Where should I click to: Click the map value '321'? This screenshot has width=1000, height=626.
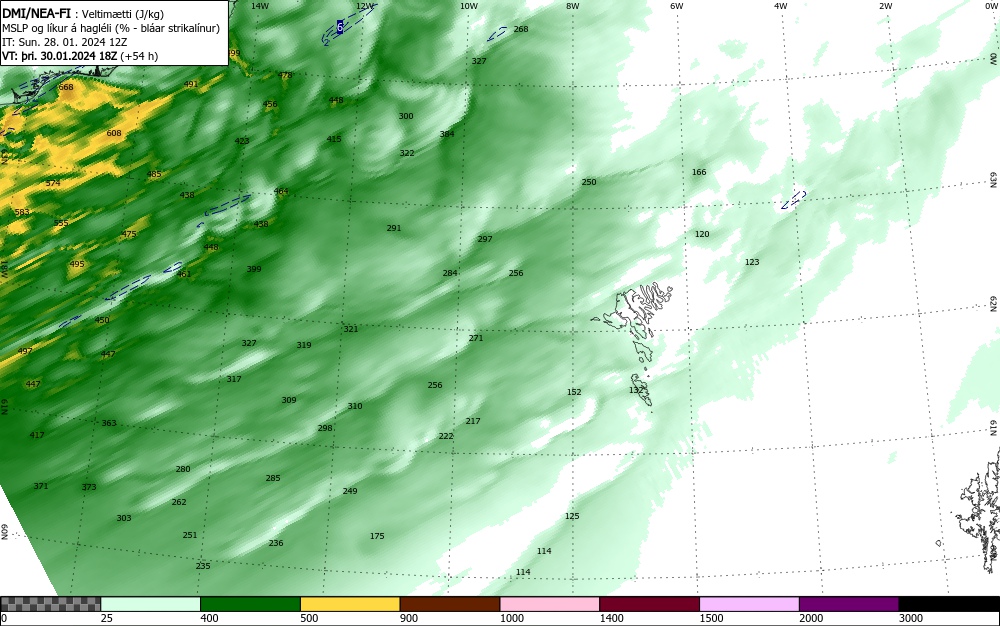tap(351, 329)
